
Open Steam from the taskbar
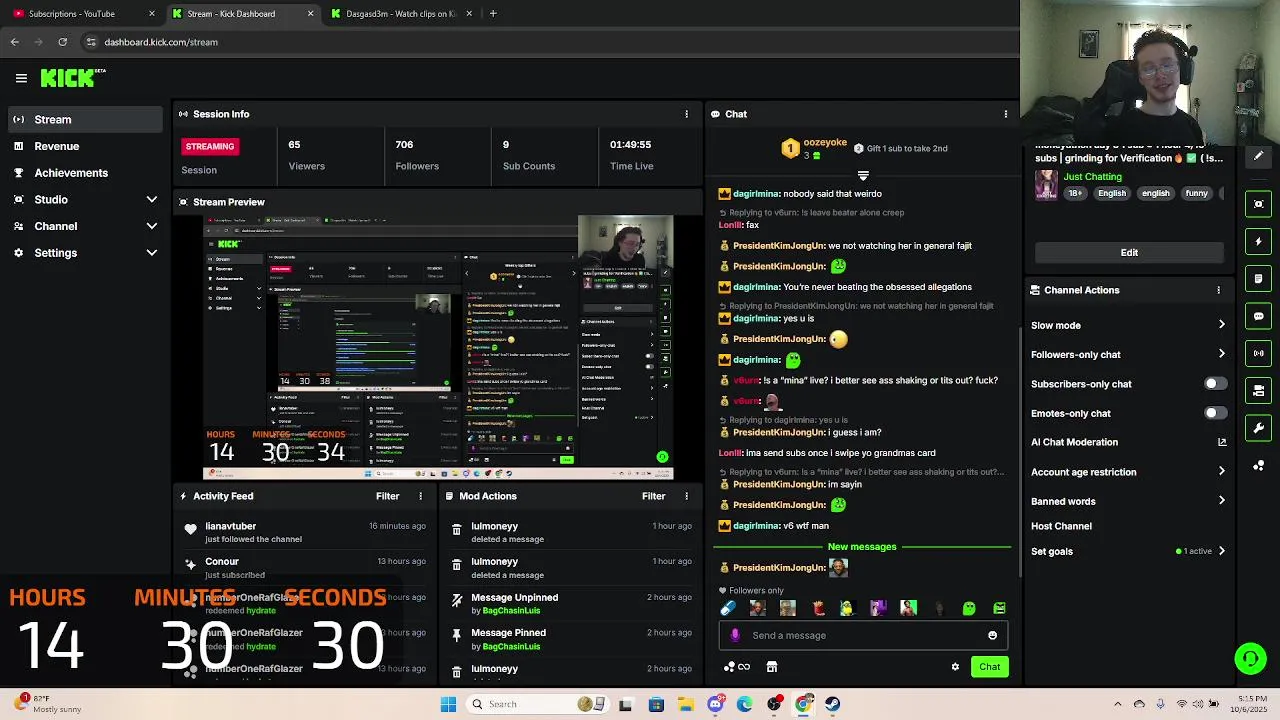(x=833, y=704)
